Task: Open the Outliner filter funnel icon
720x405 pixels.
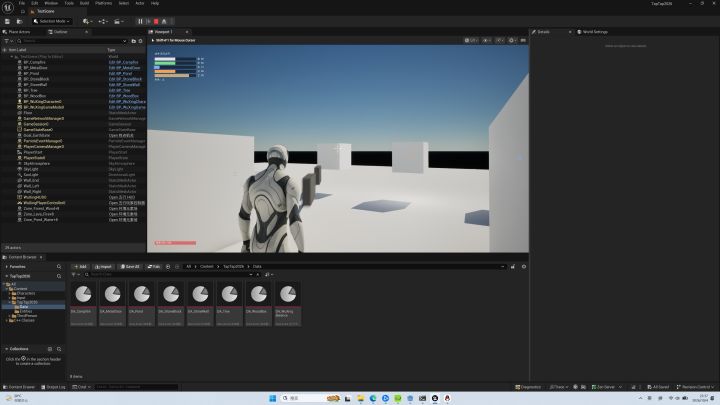Action: click(8, 41)
